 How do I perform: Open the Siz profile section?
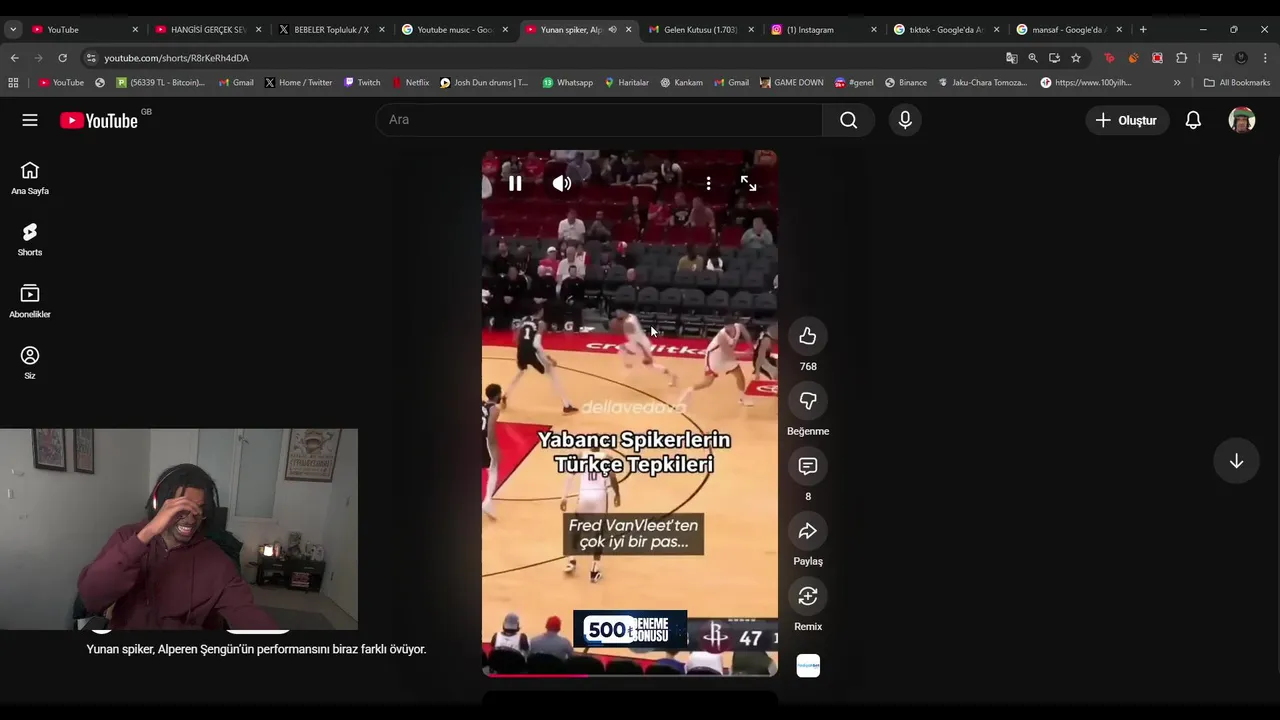tap(30, 362)
